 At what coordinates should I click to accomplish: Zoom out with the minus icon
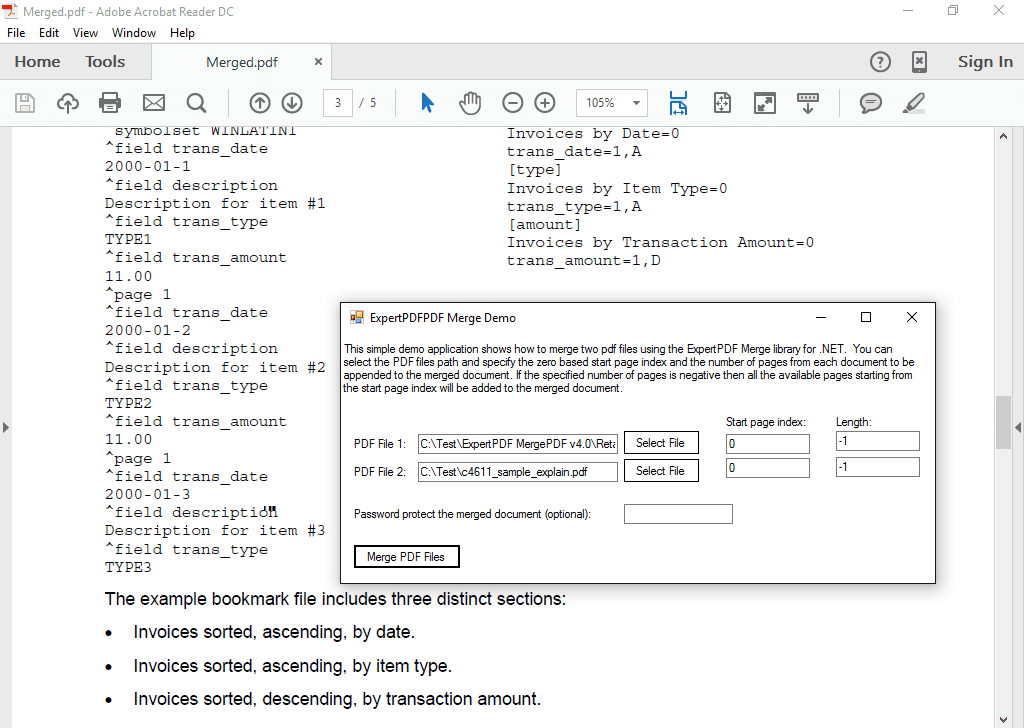tap(513, 103)
